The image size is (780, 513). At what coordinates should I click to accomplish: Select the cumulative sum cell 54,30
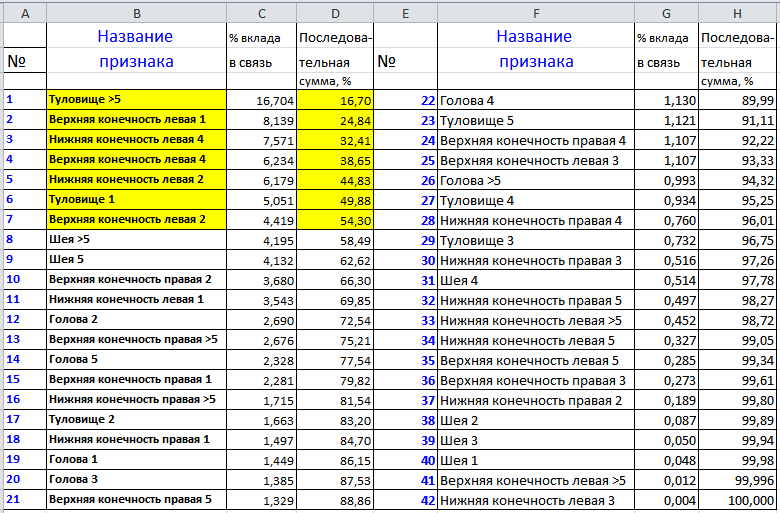coord(335,220)
